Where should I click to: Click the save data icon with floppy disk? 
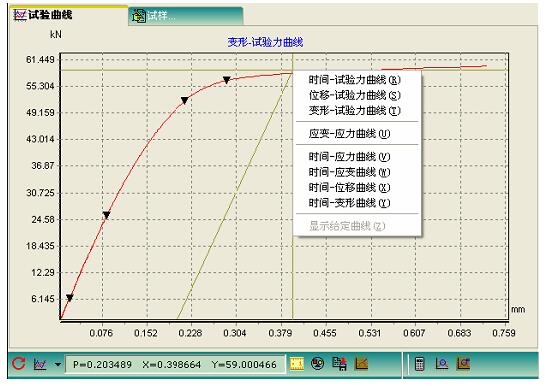(339, 364)
